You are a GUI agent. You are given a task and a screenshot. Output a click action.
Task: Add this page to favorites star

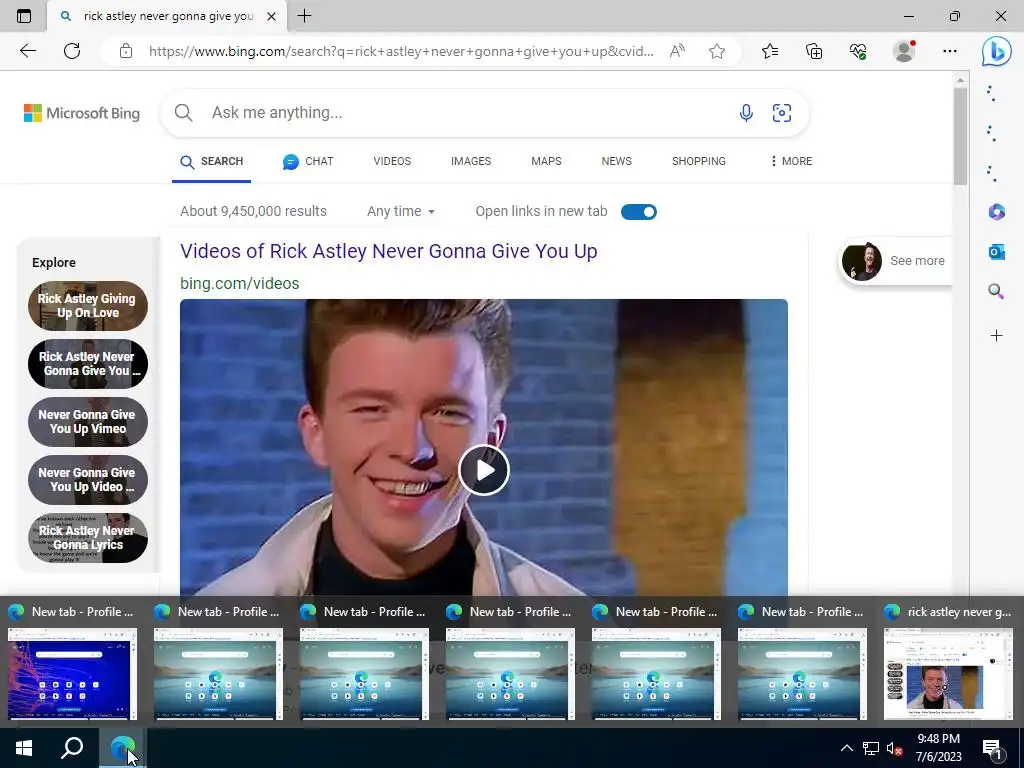pyautogui.click(x=717, y=51)
